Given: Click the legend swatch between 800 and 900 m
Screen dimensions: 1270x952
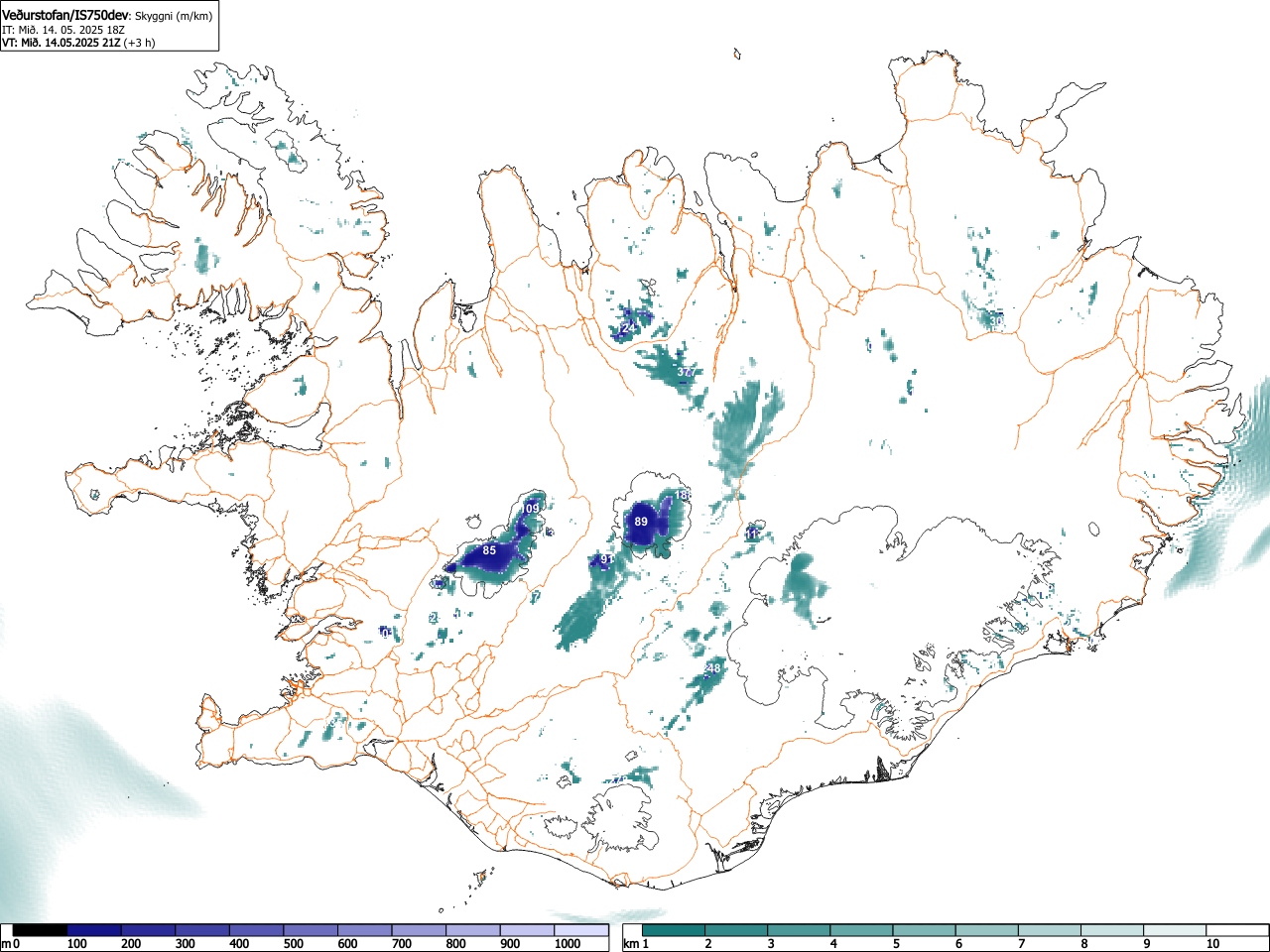Looking at the screenshot, I should click(472, 930).
